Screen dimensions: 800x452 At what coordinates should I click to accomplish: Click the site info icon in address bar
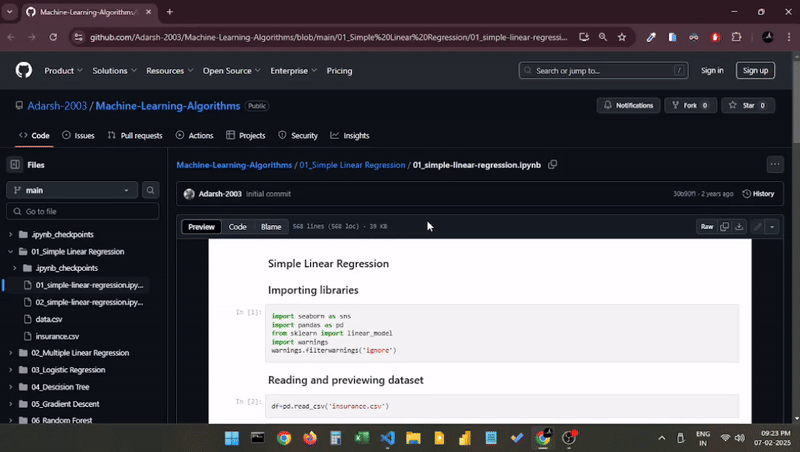[x=78, y=37]
